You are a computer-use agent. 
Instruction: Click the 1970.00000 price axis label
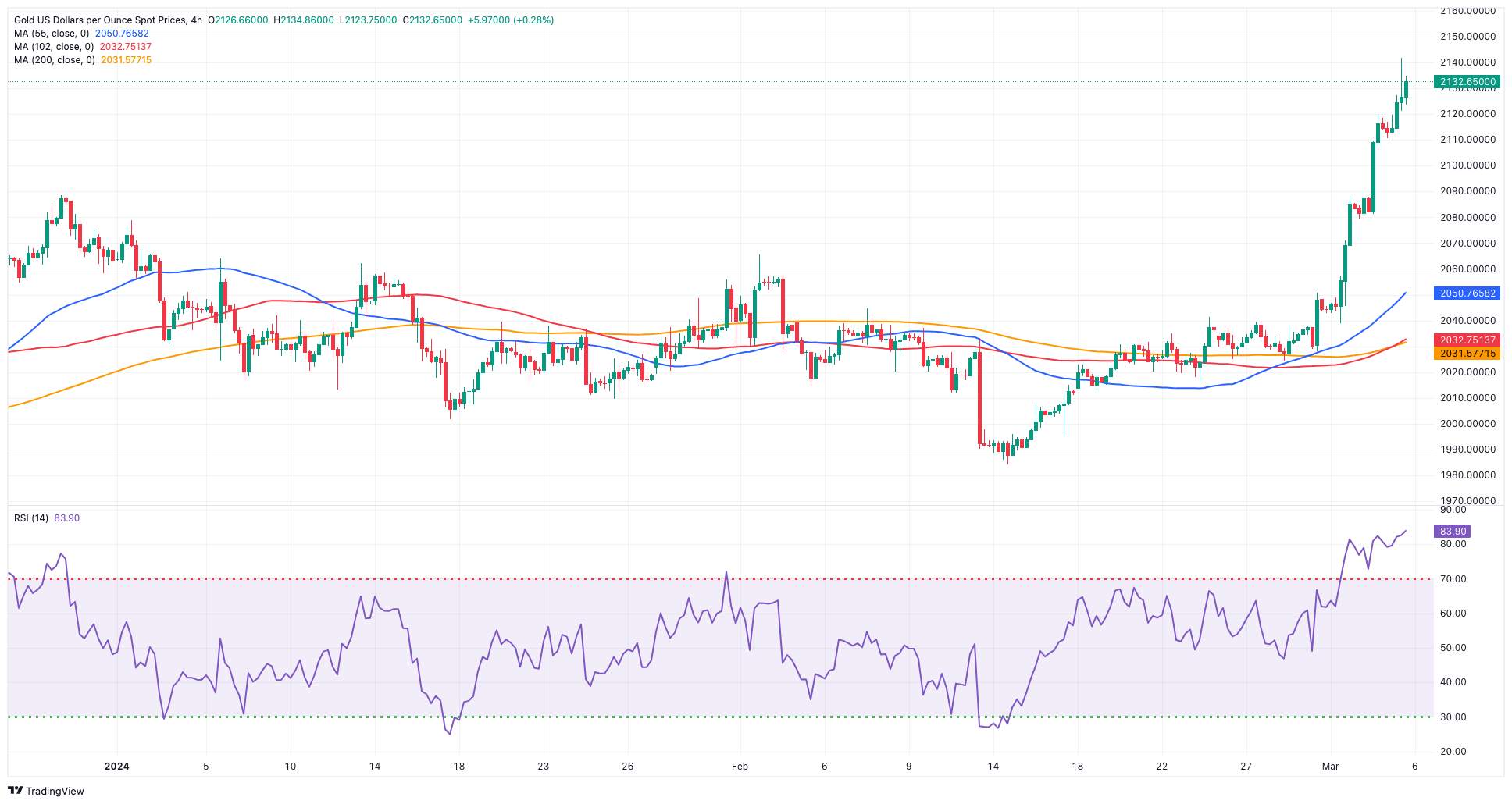click(x=1468, y=501)
